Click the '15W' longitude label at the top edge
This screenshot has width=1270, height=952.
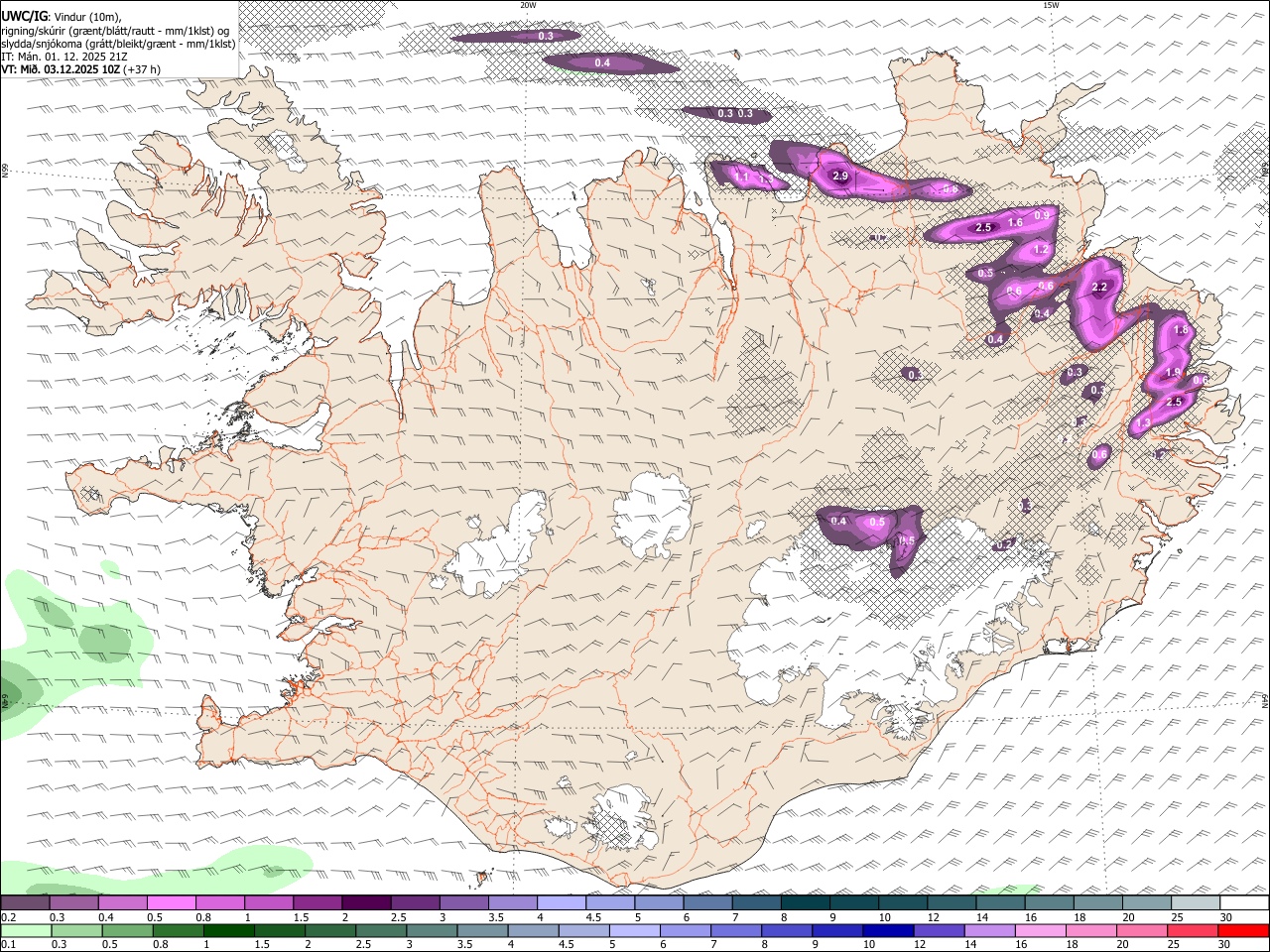coord(1051,5)
